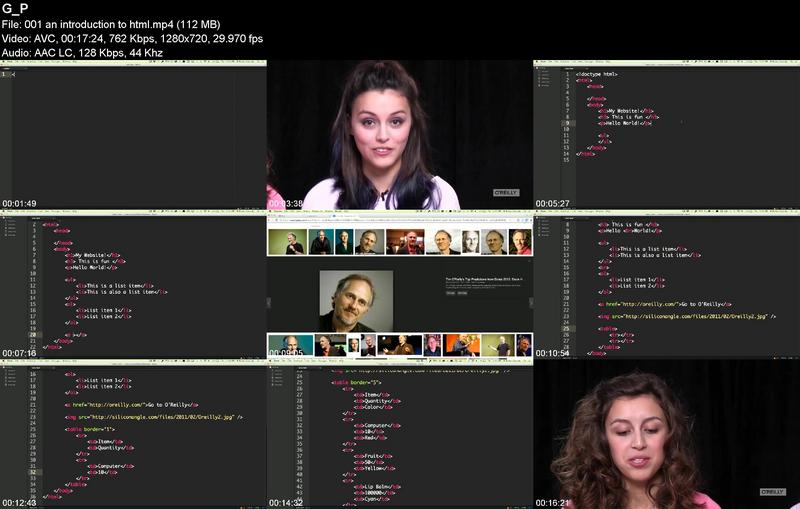Click the "<!doctype html>" line in 00:05:27 frame
800x509 pixels.
point(597,74)
